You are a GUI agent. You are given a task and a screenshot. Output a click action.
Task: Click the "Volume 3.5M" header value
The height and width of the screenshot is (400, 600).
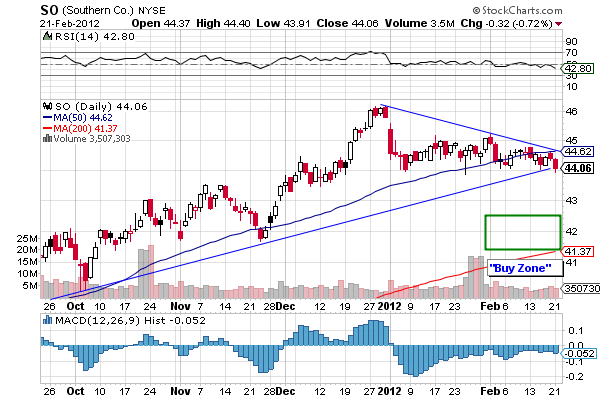click(419, 23)
